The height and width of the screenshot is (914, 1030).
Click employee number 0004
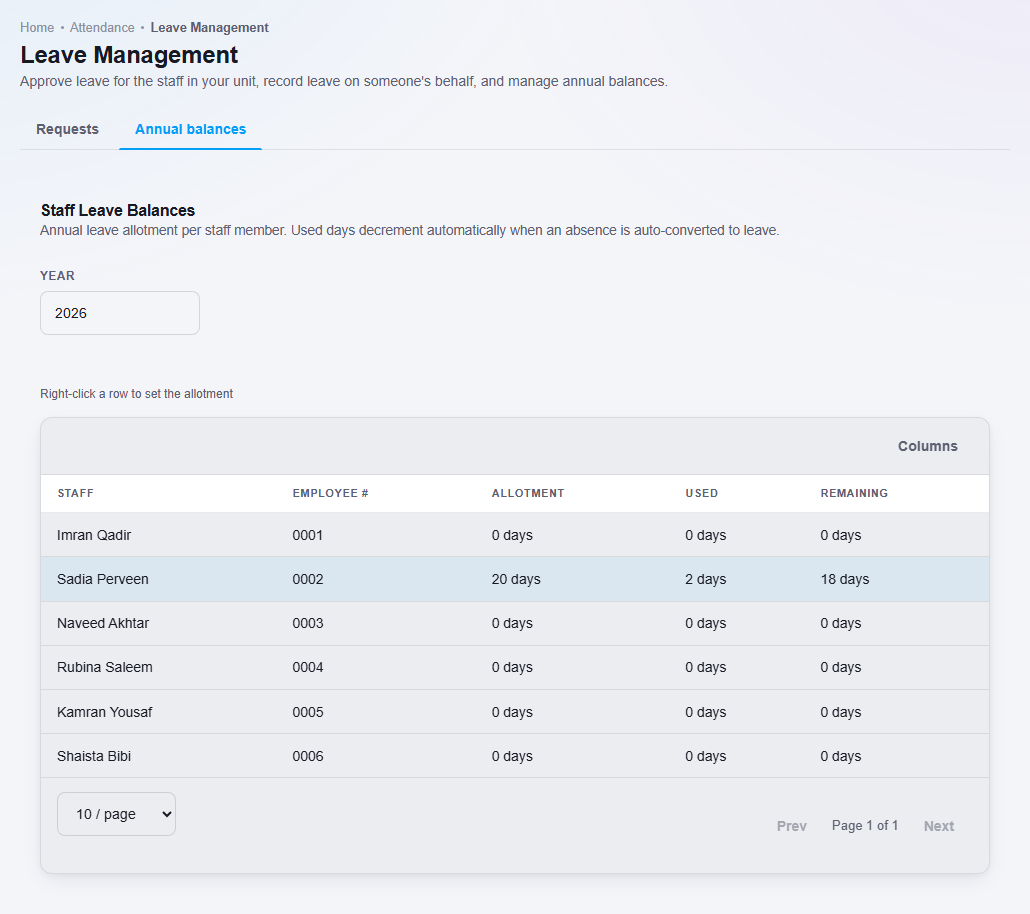click(308, 668)
